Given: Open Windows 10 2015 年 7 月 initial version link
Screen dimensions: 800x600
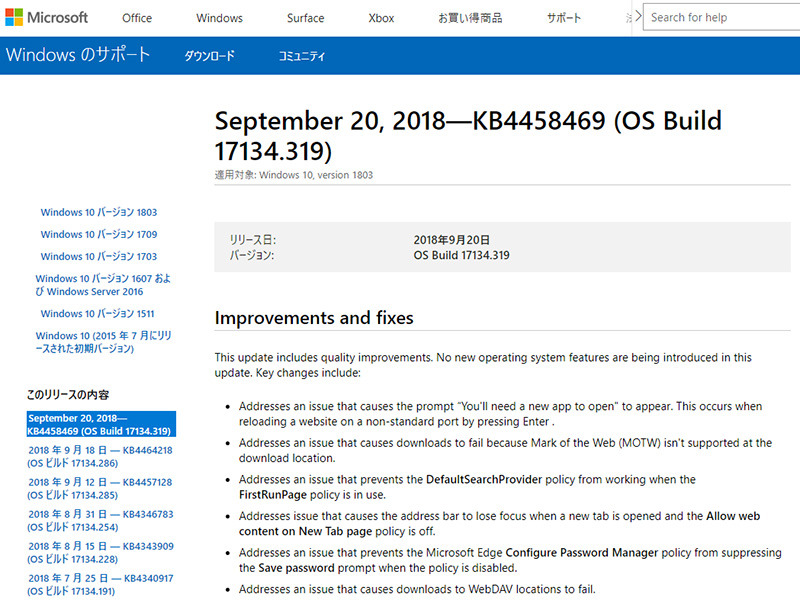Looking at the screenshot, I should click(x=103, y=342).
